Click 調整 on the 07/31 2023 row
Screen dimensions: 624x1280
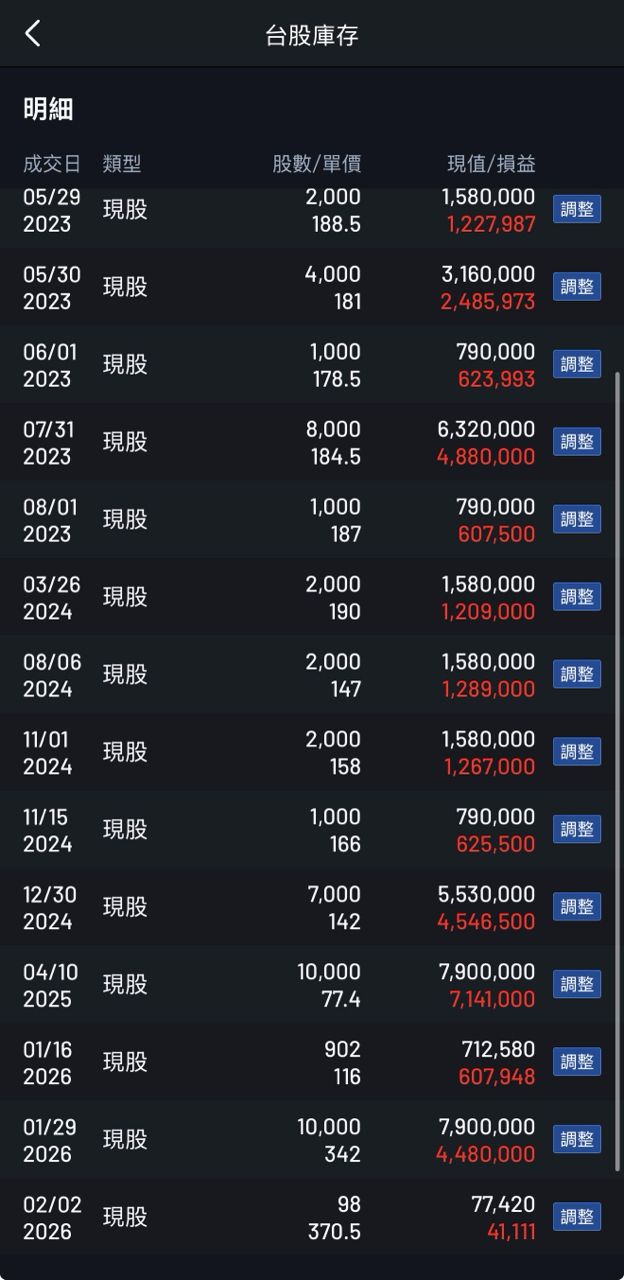[577, 442]
